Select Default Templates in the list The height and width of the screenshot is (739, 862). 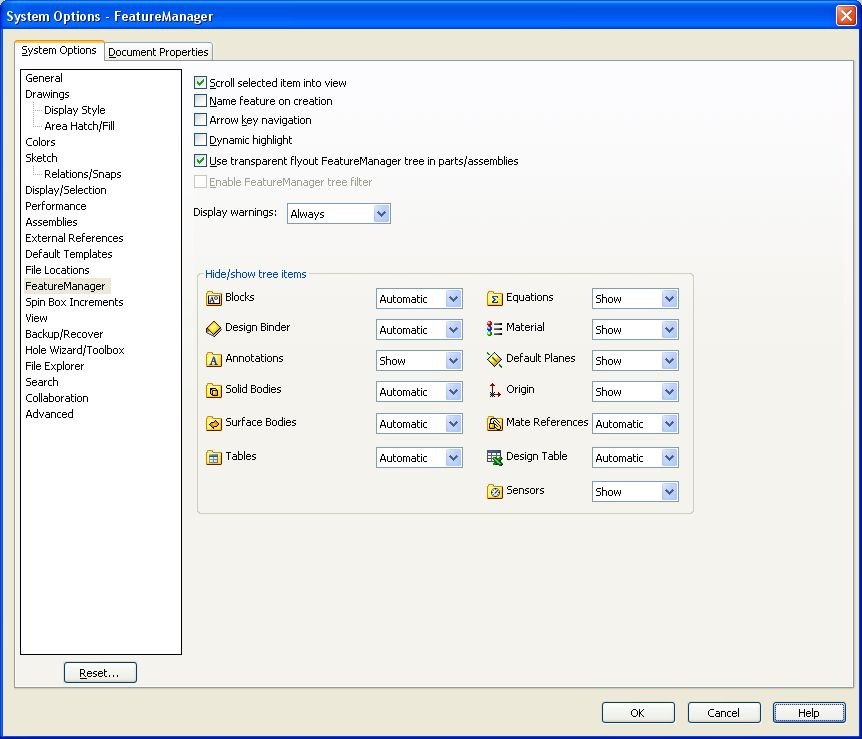click(69, 253)
